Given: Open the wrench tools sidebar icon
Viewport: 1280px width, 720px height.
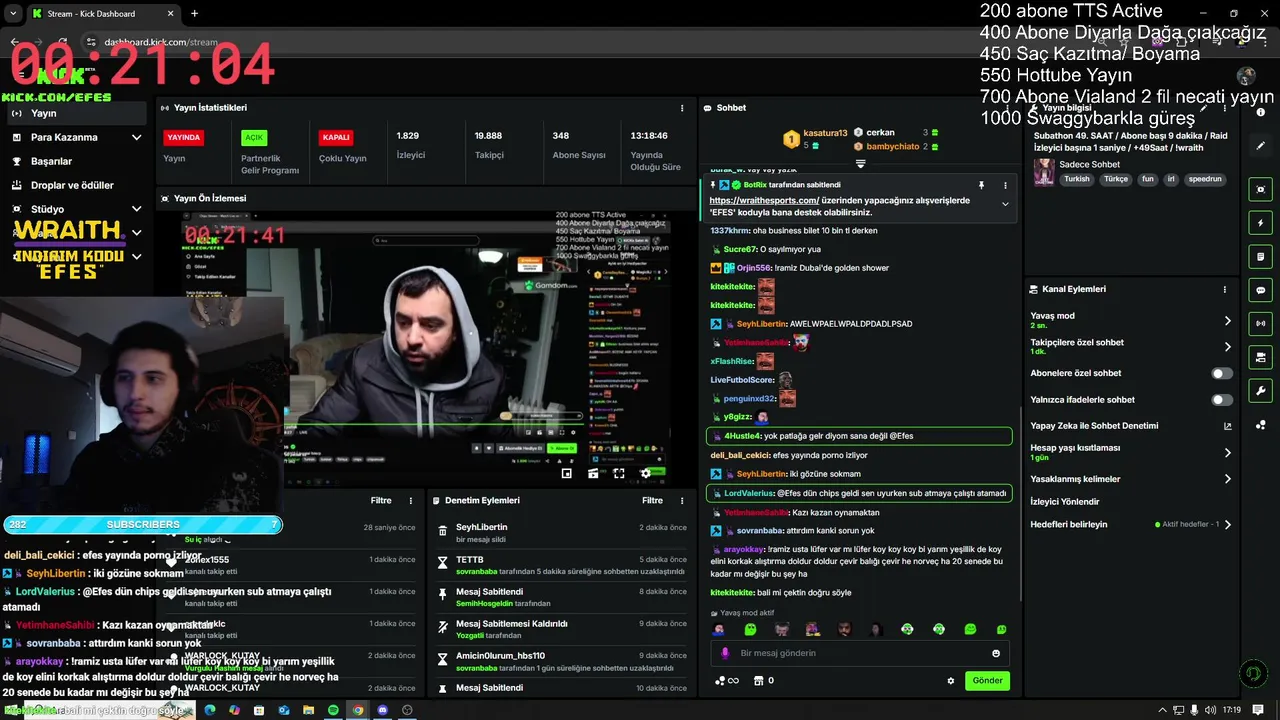Looking at the screenshot, I should point(1260,391).
